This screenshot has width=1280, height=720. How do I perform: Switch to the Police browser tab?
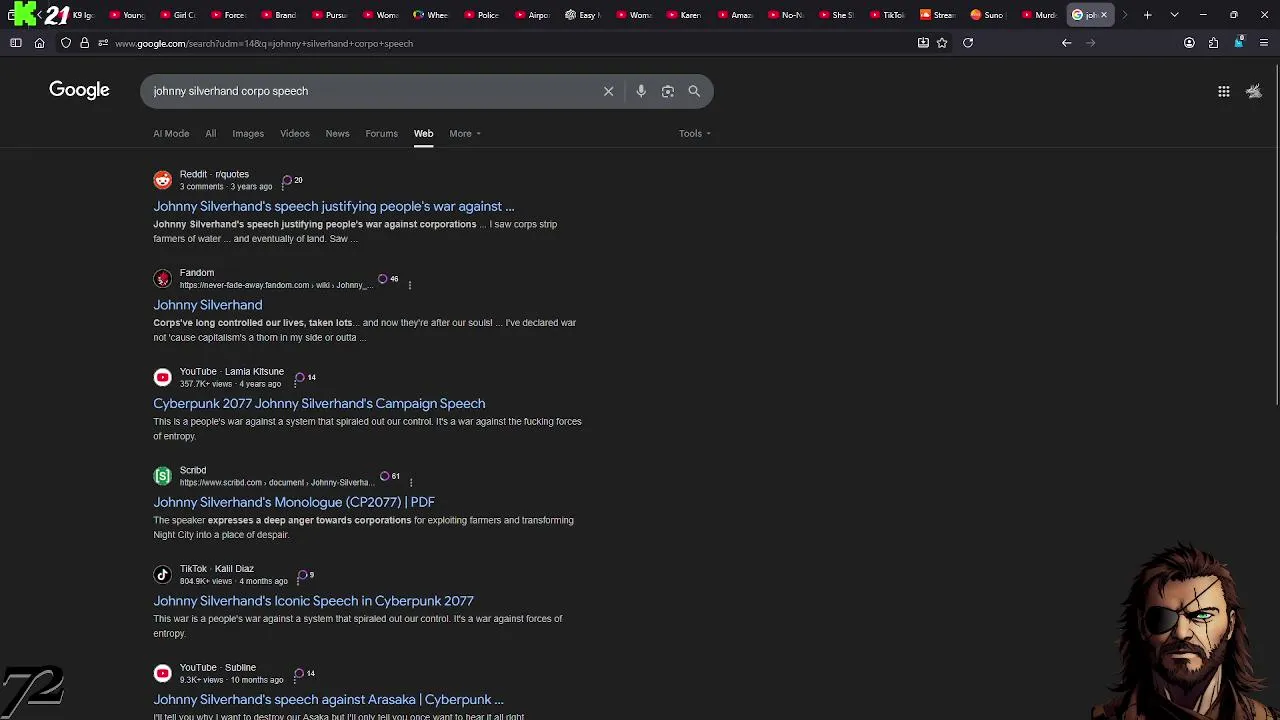pos(482,15)
